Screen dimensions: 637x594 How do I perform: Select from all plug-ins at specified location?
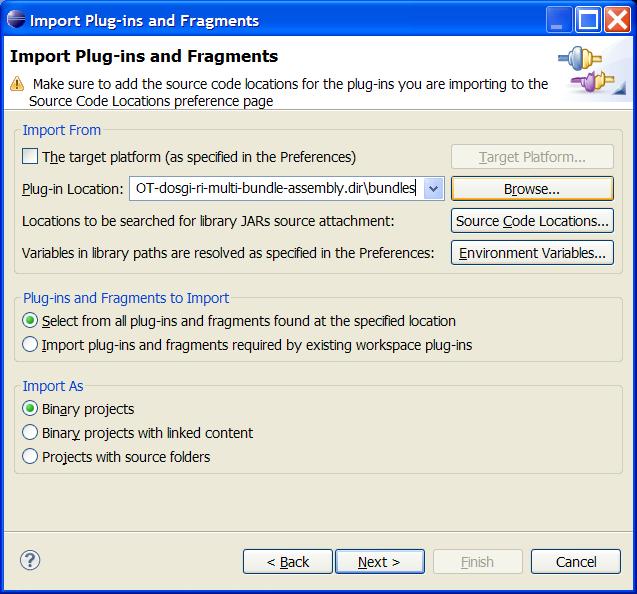coord(30,321)
